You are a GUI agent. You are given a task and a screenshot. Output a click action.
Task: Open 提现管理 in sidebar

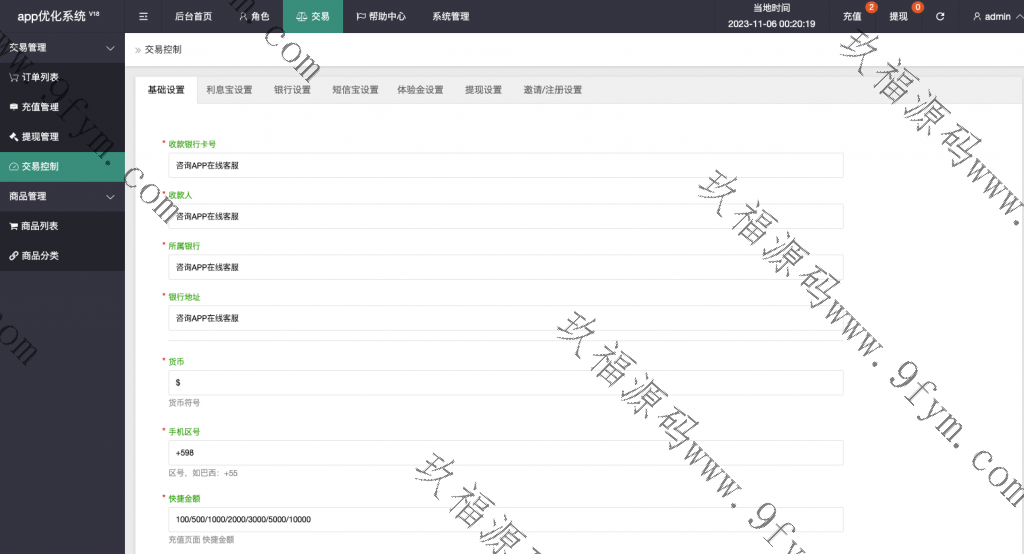(40, 137)
